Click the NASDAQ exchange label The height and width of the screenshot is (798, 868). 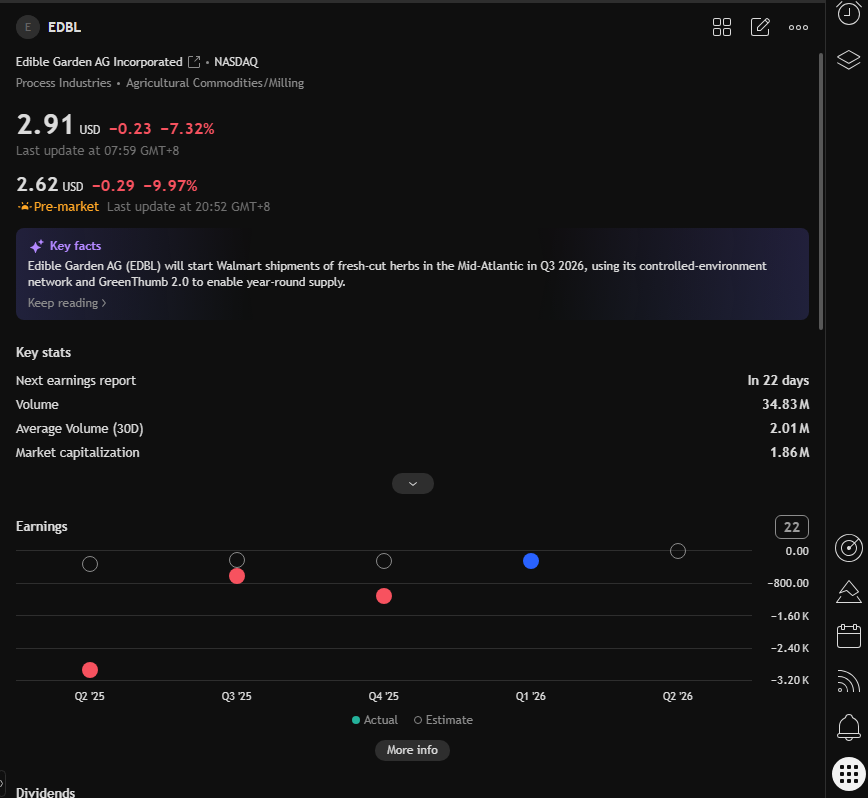coord(236,62)
